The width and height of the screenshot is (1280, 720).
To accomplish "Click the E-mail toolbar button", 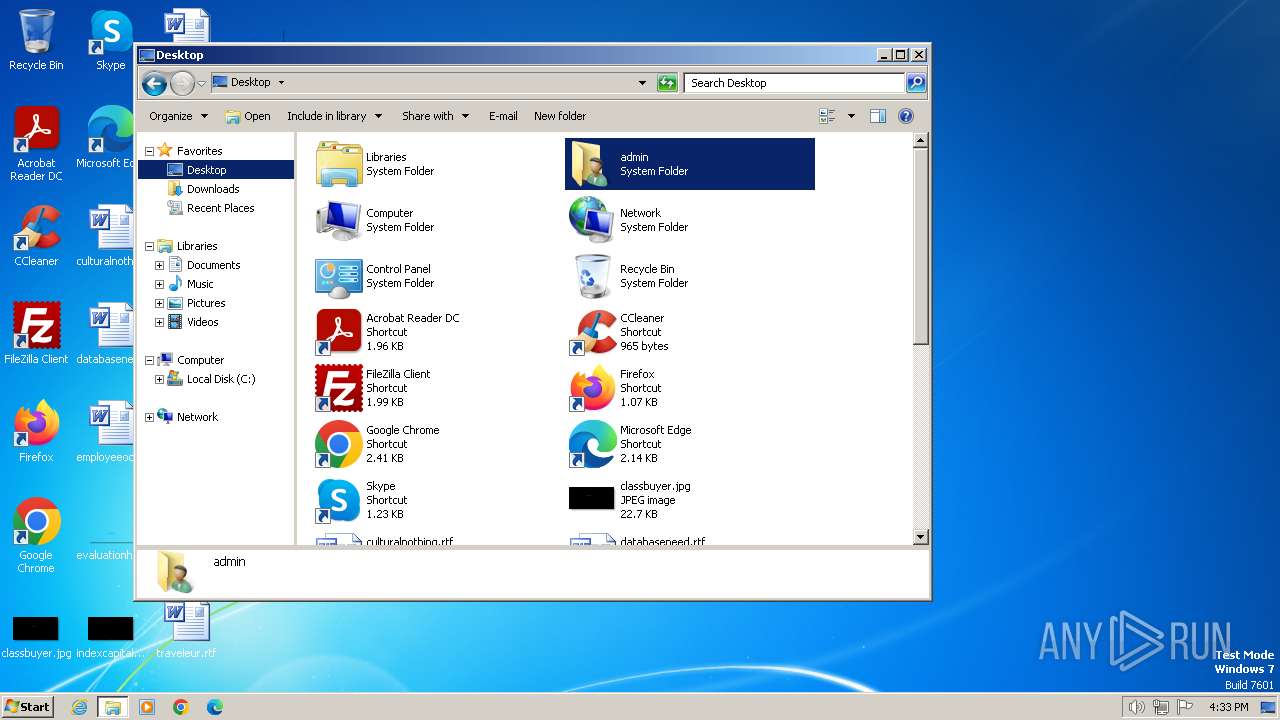I will tap(503, 116).
